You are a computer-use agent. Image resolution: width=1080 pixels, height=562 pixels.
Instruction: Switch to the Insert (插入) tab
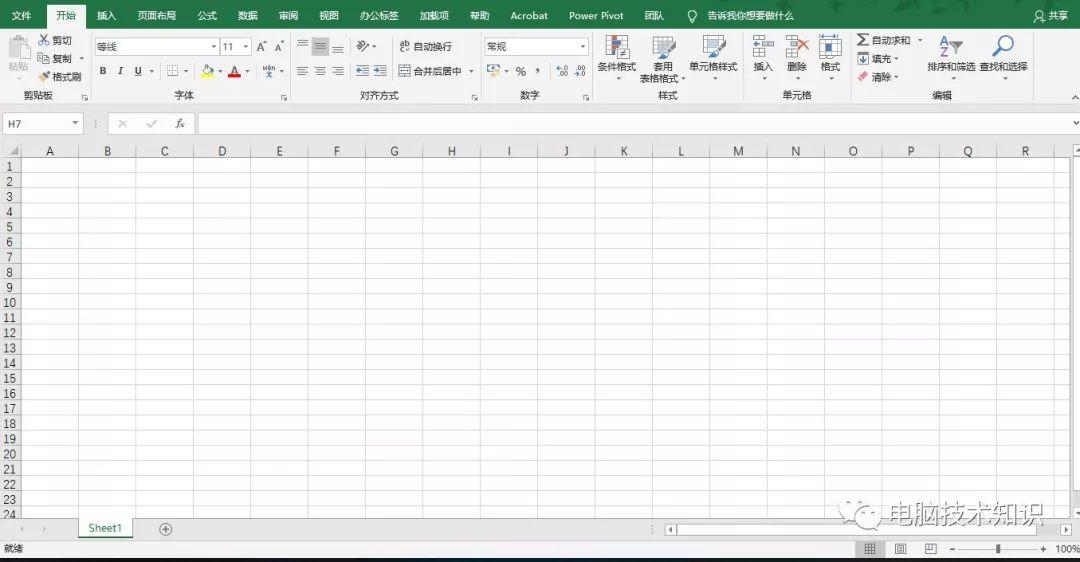pyautogui.click(x=106, y=15)
